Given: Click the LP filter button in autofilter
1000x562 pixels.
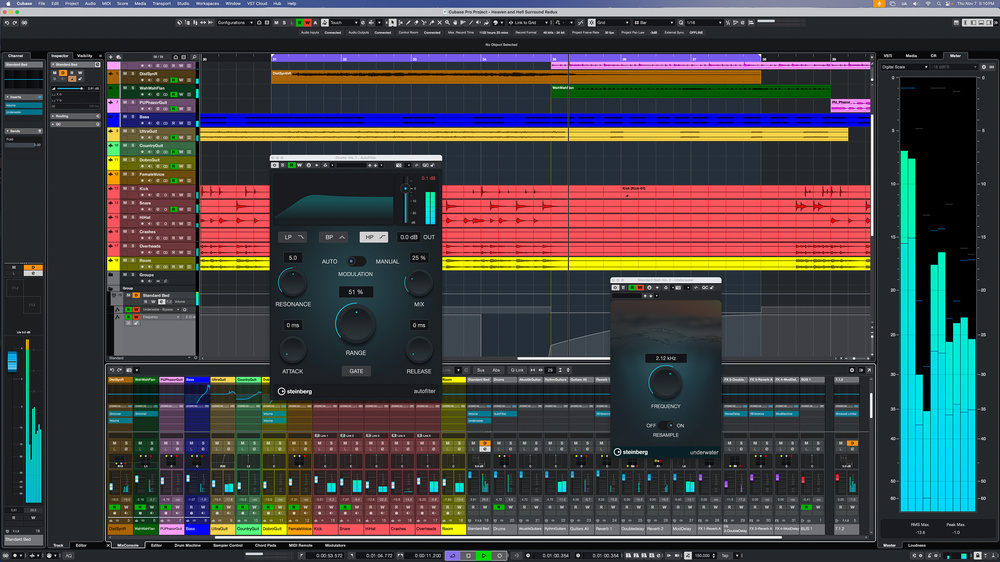Looking at the screenshot, I should point(293,237).
